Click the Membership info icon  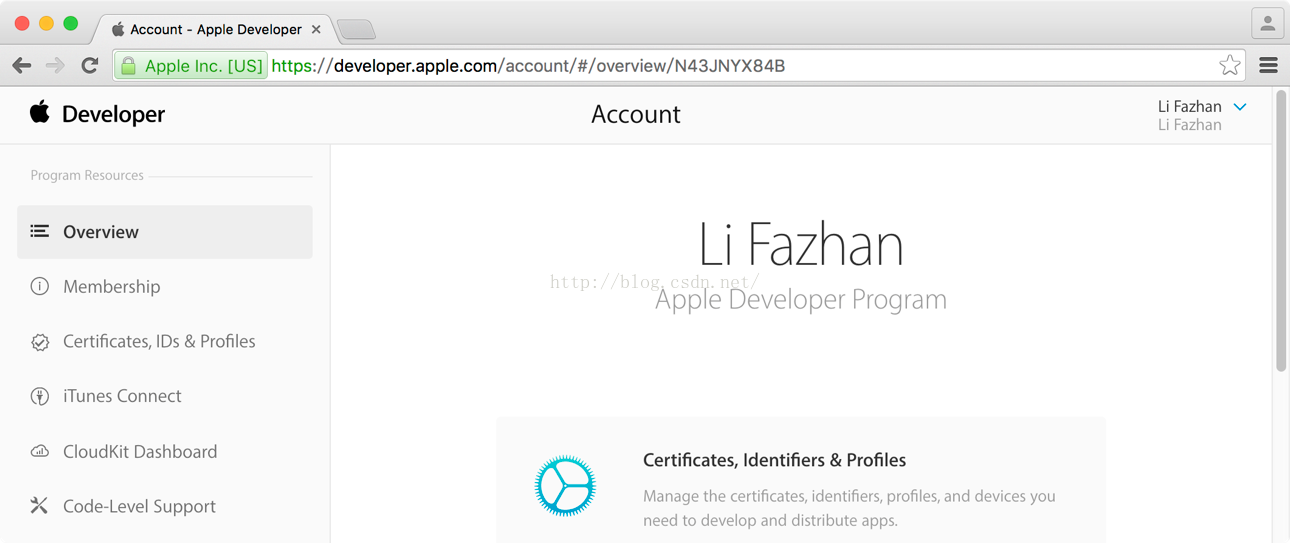(x=40, y=287)
